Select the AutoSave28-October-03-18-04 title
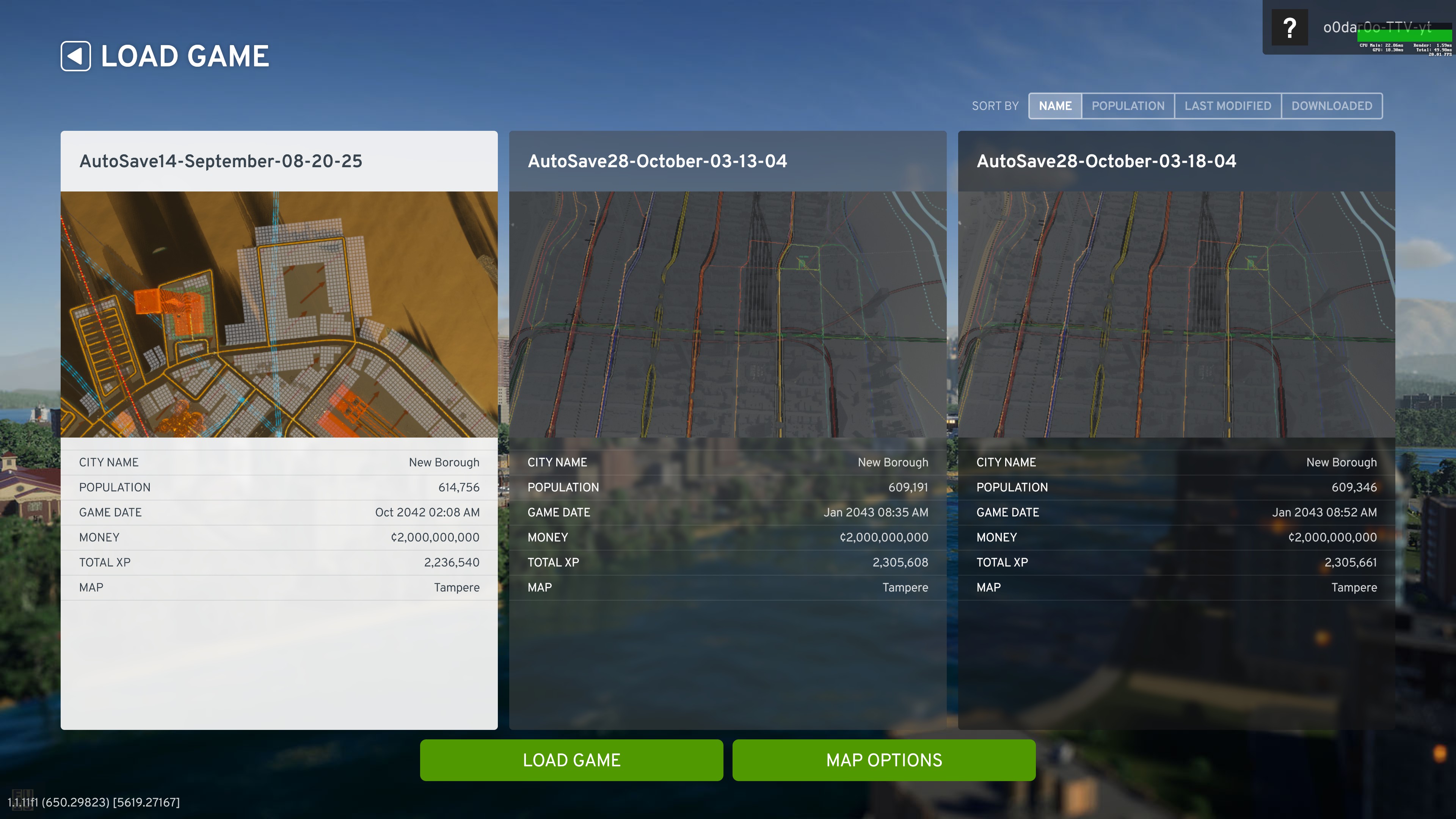Screen dimensions: 1456x819 [1106, 161]
